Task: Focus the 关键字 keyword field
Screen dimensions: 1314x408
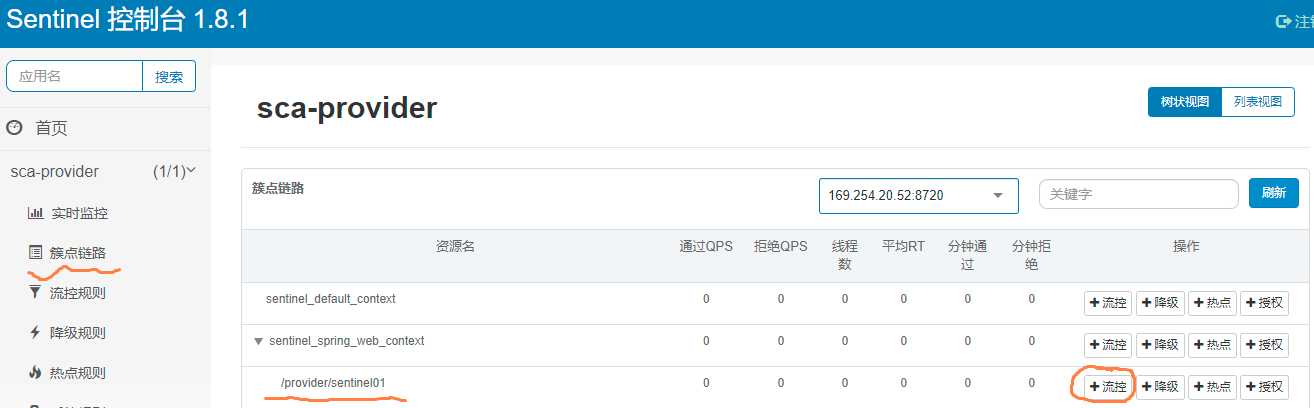Action: click(1139, 194)
